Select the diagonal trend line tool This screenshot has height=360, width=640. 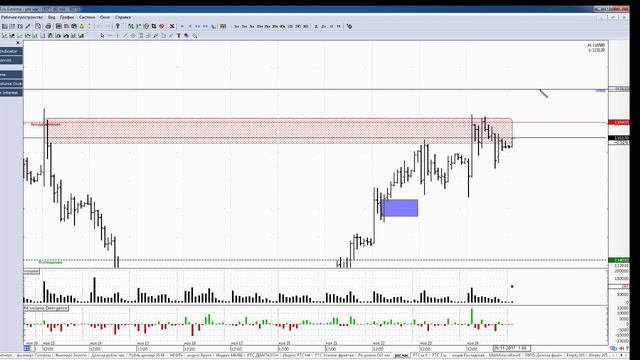(x=125, y=36)
